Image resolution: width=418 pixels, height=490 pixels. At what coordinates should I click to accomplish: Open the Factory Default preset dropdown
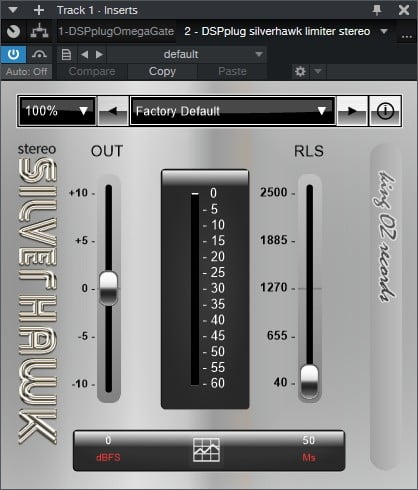pyautogui.click(x=233, y=111)
